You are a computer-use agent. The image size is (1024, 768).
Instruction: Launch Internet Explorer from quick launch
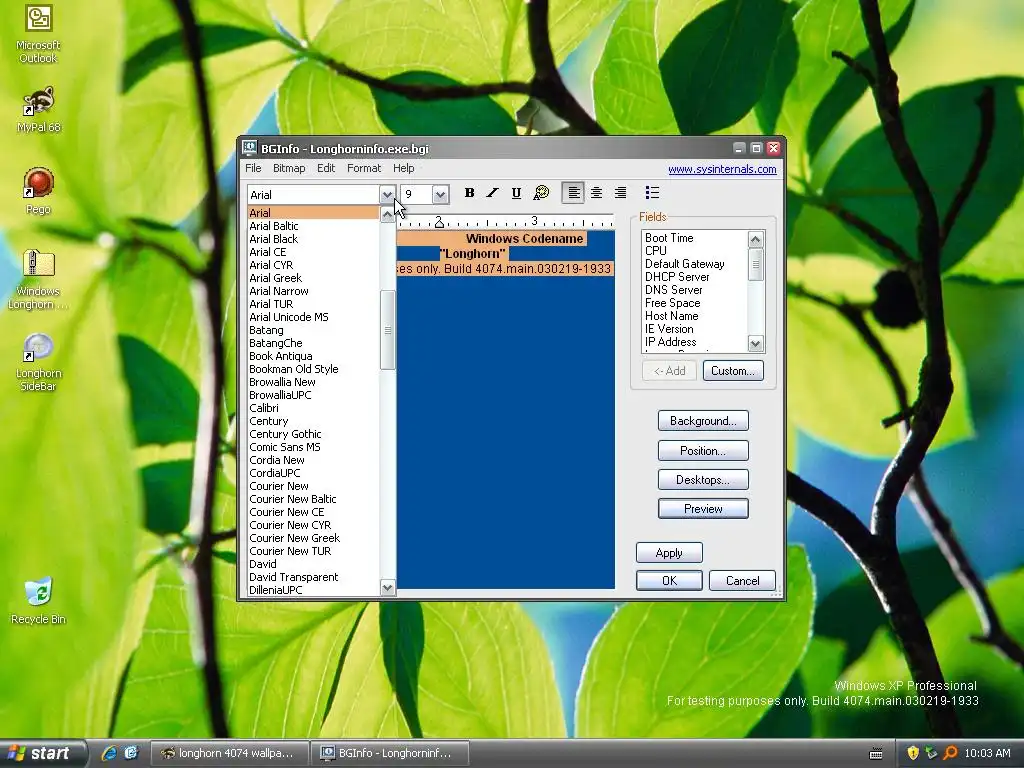[x=109, y=753]
